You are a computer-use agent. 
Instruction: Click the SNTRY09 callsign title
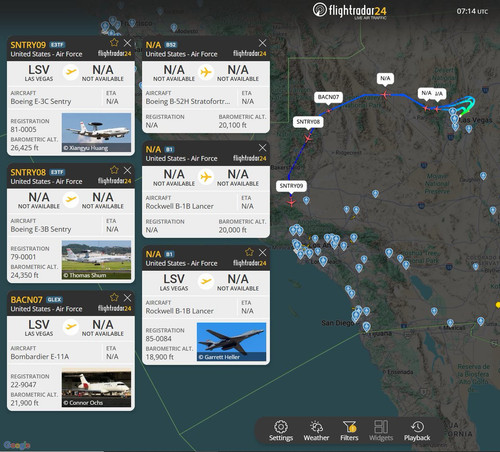click(28, 45)
